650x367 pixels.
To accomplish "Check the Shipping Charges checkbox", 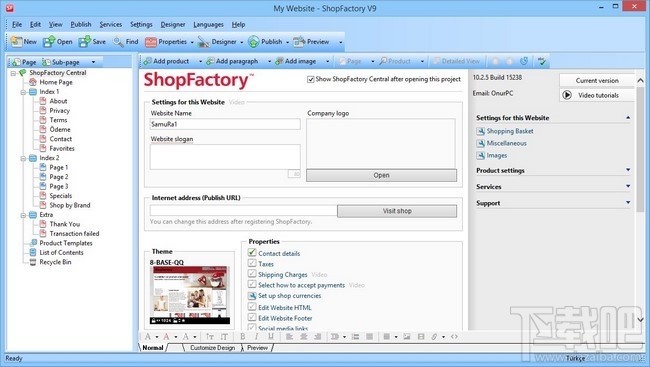I will point(252,274).
